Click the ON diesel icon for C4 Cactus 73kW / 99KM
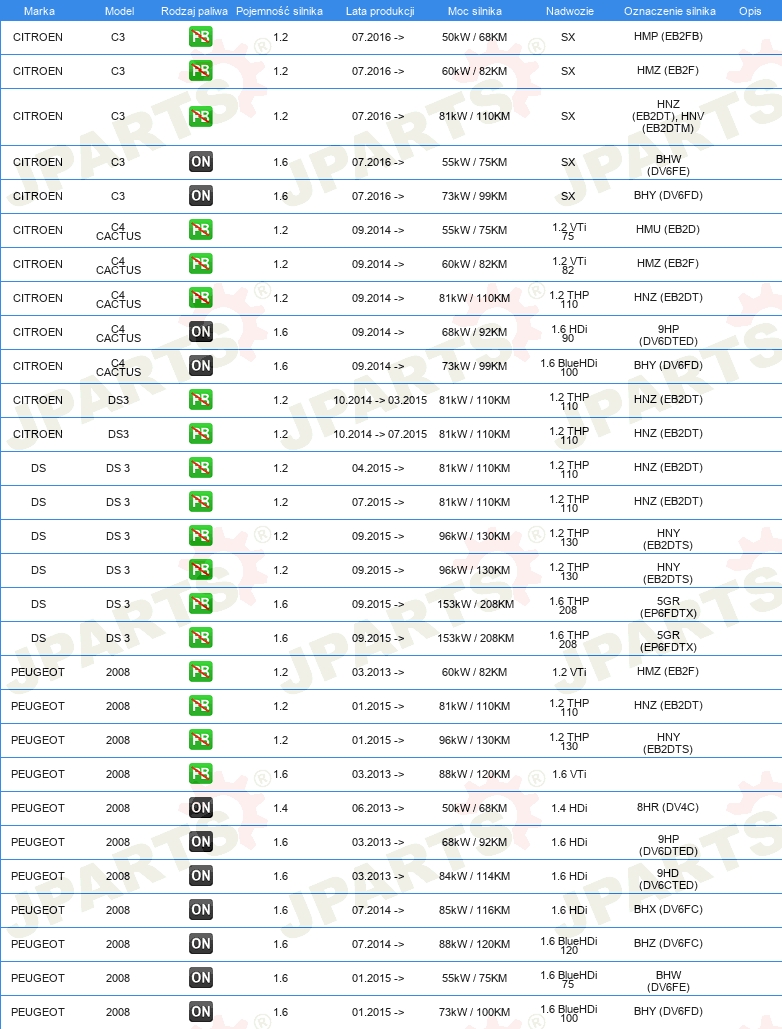The image size is (782, 1029). [x=201, y=366]
